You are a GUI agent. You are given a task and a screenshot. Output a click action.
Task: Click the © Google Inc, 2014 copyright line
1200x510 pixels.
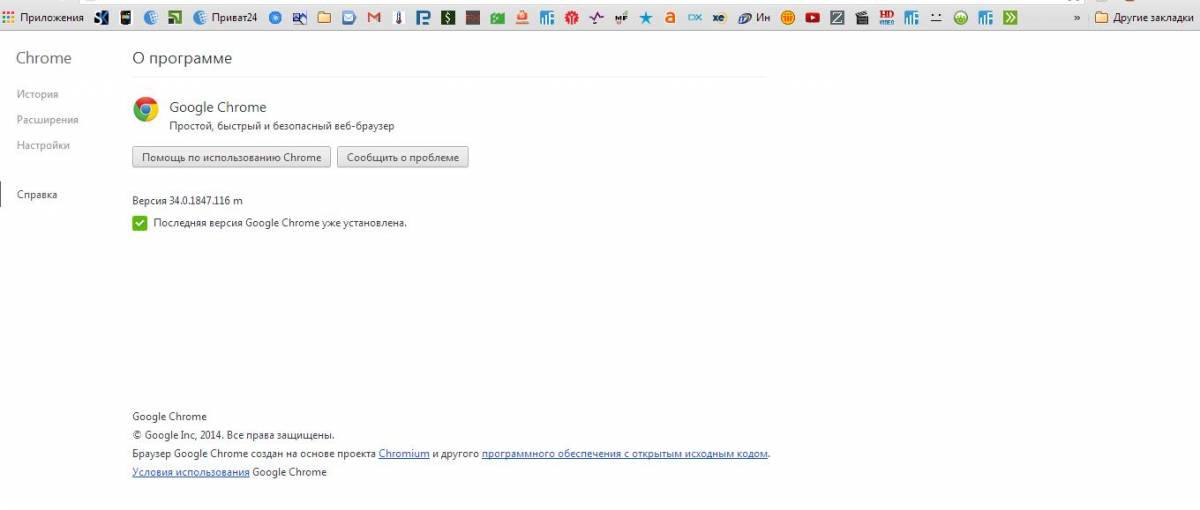[233, 435]
